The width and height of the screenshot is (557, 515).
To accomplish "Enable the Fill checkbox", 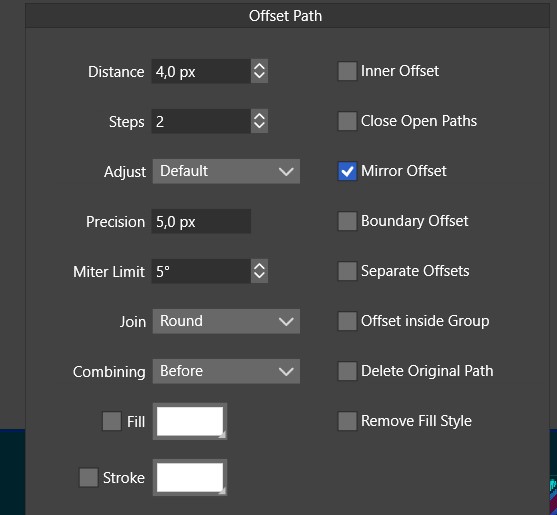I will (112, 421).
